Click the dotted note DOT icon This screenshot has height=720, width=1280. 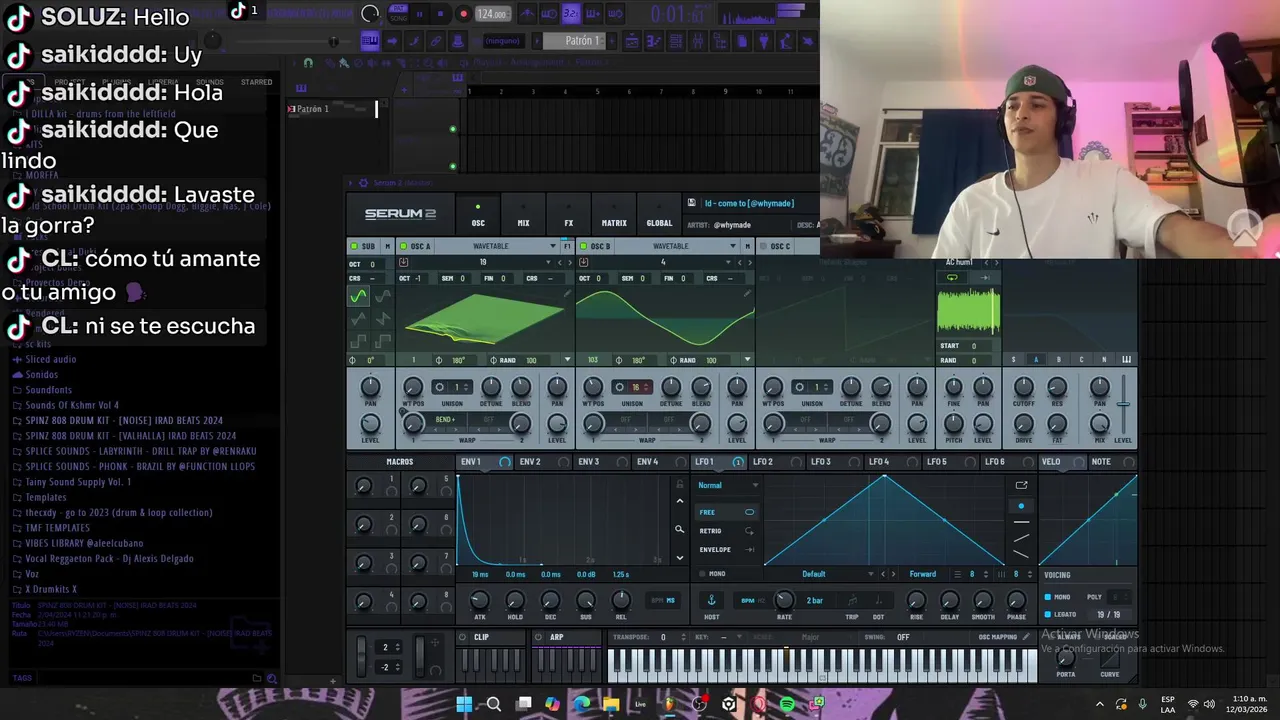coord(878,600)
